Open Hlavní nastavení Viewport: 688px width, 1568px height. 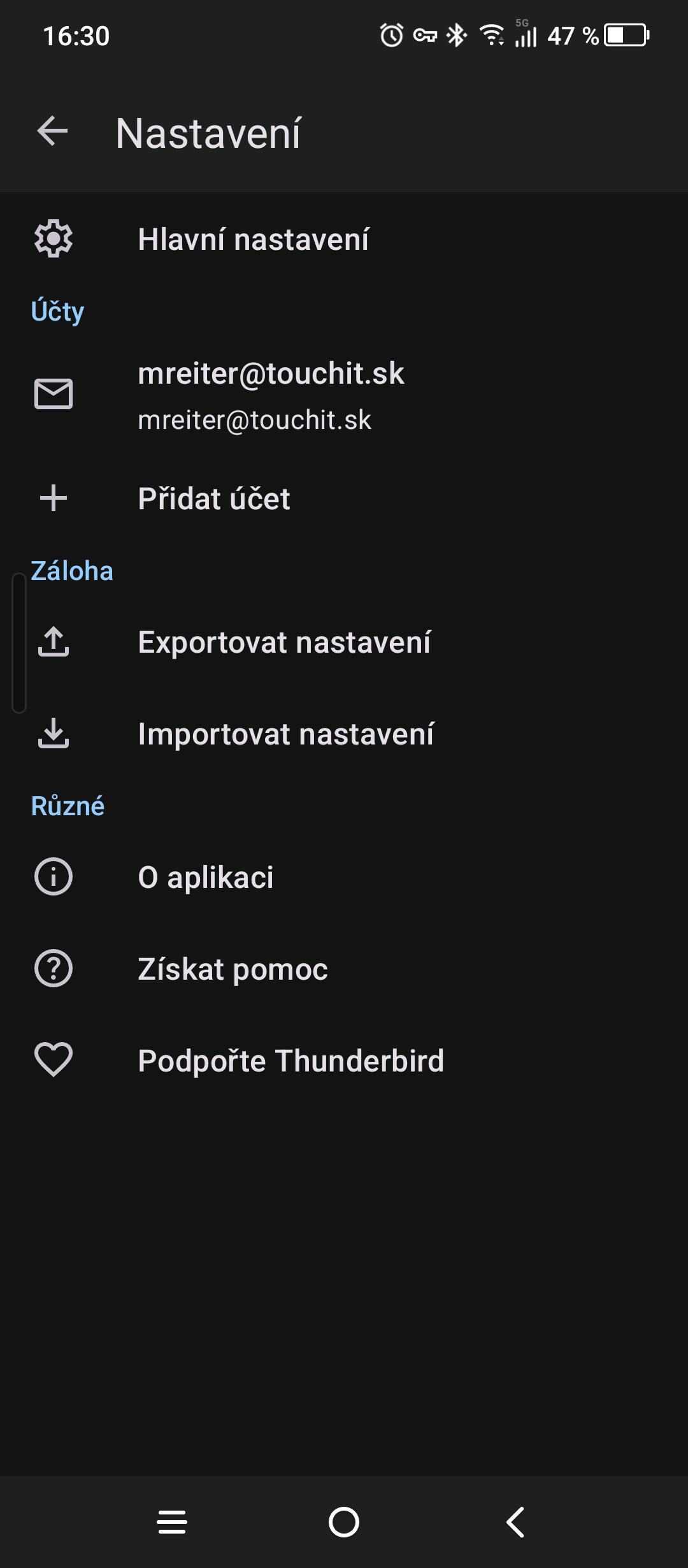click(x=254, y=240)
